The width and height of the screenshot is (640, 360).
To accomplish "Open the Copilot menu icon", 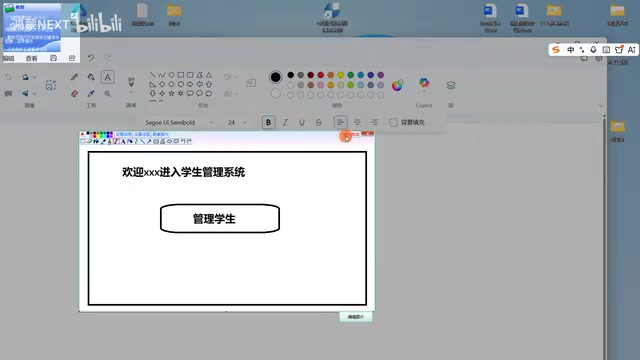I will click(x=424, y=83).
